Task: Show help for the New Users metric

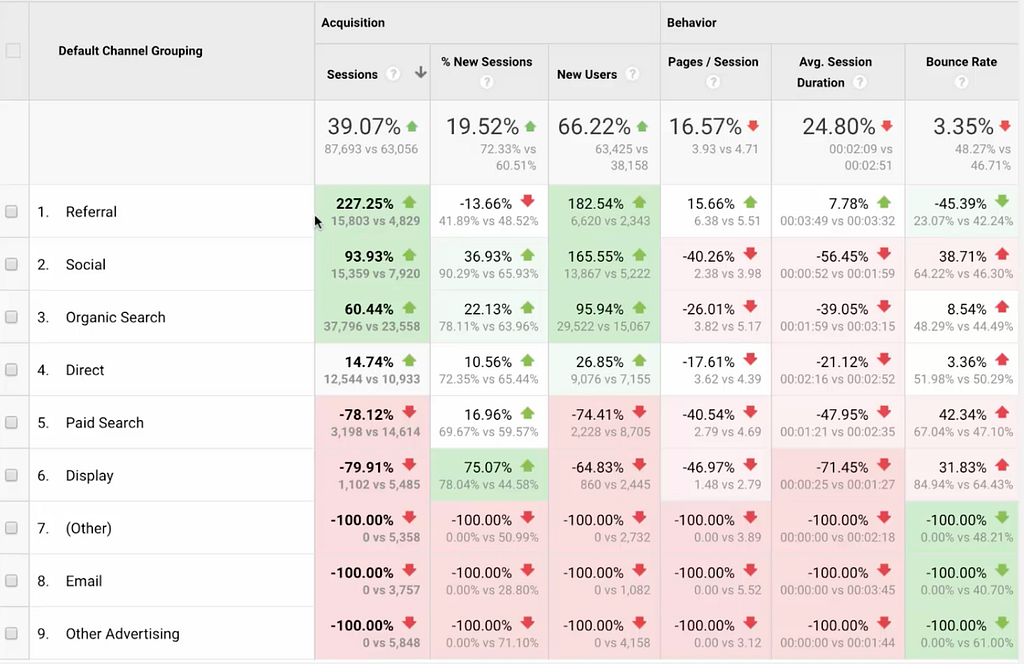Action: pos(632,74)
